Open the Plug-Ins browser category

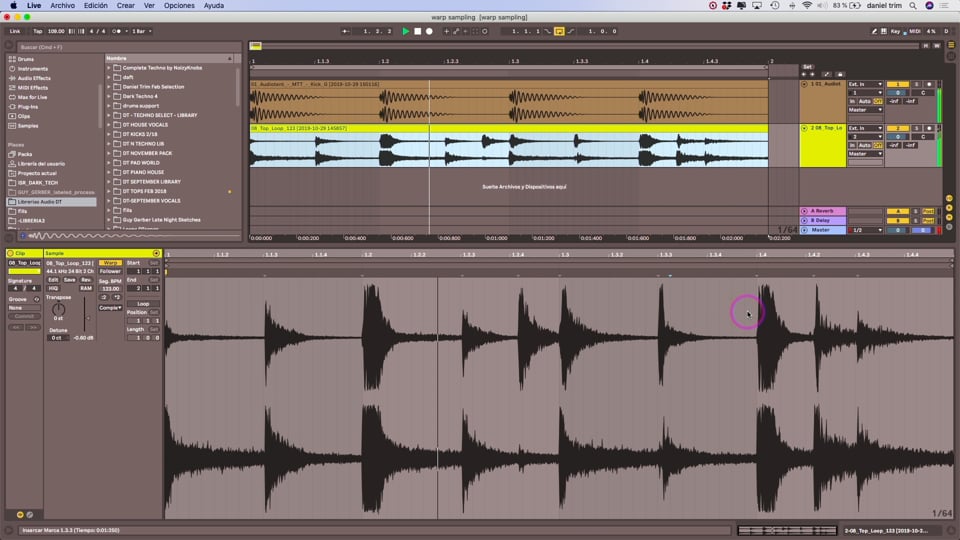point(28,107)
